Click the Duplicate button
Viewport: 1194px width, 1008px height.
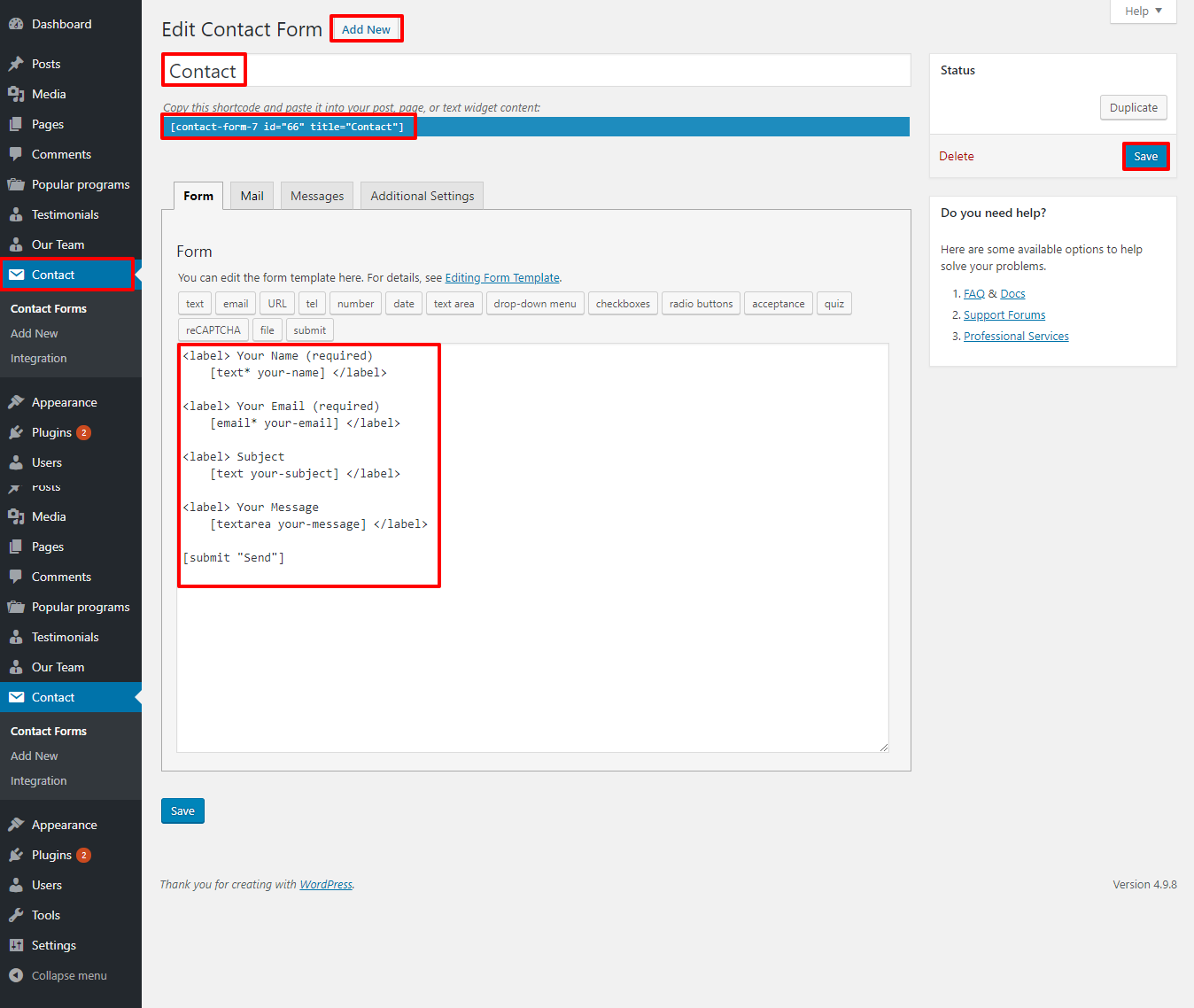[1133, 107]
